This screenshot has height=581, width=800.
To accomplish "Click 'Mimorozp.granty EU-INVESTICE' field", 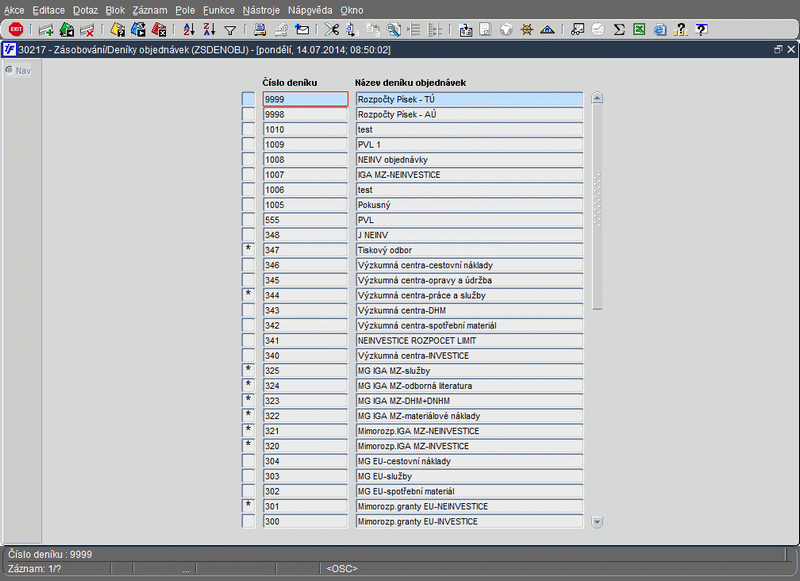I will 469,521.
